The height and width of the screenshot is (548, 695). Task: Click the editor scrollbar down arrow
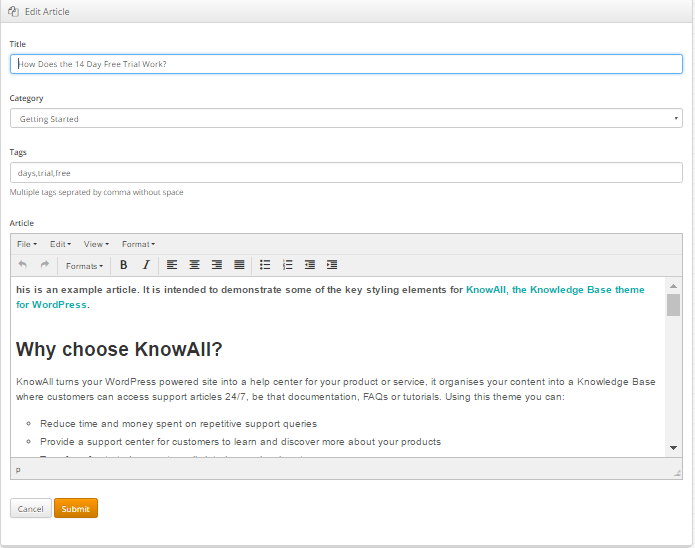[673, 448]
